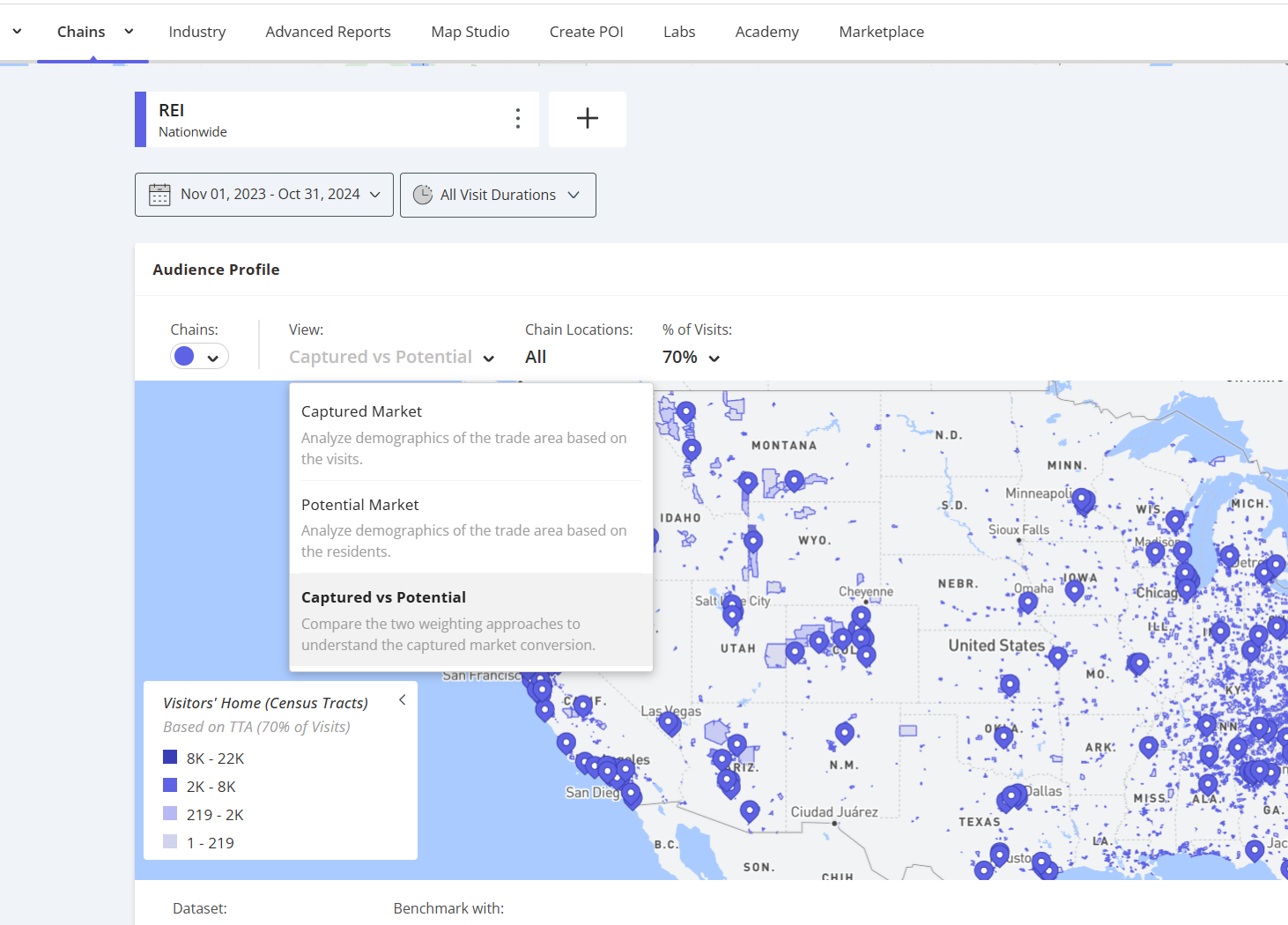1288x925 pixels.
Task: Open the Chains color selector dropdown
Action: [199, 357]
